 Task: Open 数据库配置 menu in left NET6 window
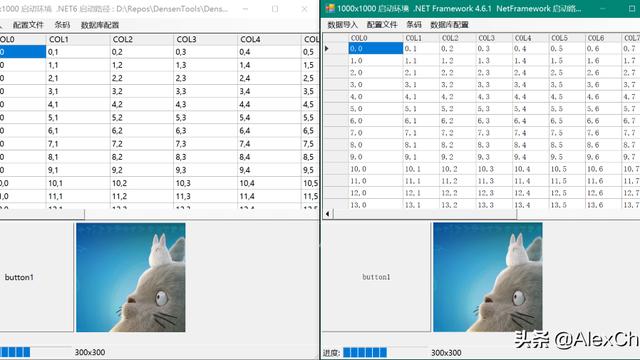[x=100, y=25]
